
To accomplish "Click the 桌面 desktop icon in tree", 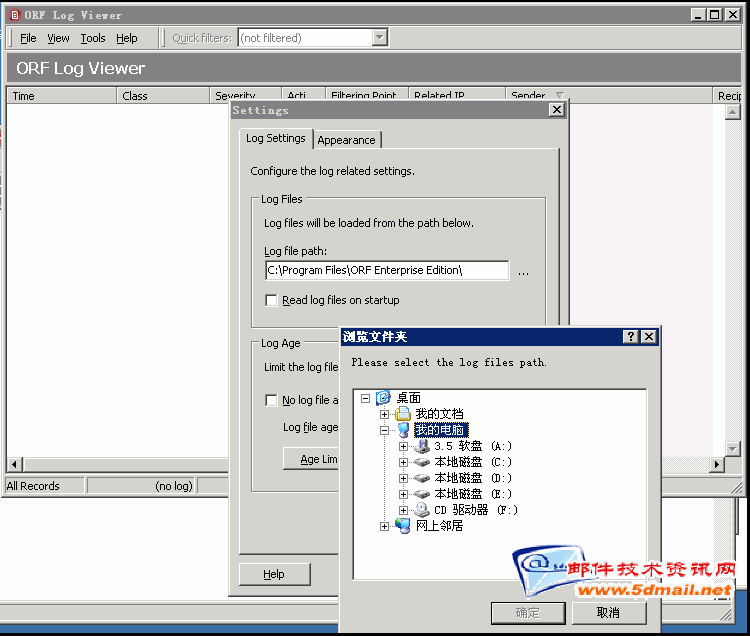I will click(x=383, y=398).
